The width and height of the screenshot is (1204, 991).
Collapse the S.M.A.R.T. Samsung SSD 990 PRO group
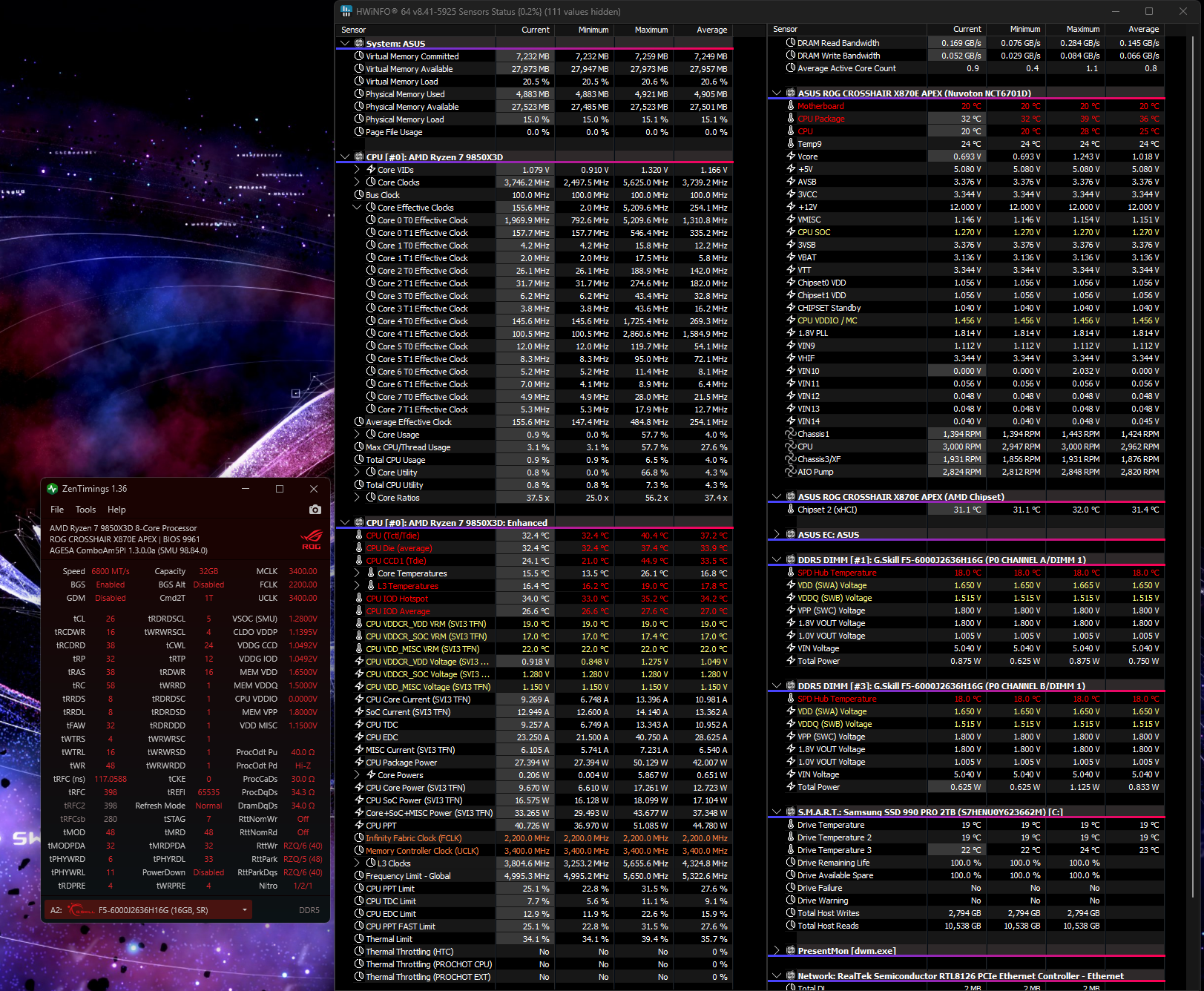[x=777, y=812]
